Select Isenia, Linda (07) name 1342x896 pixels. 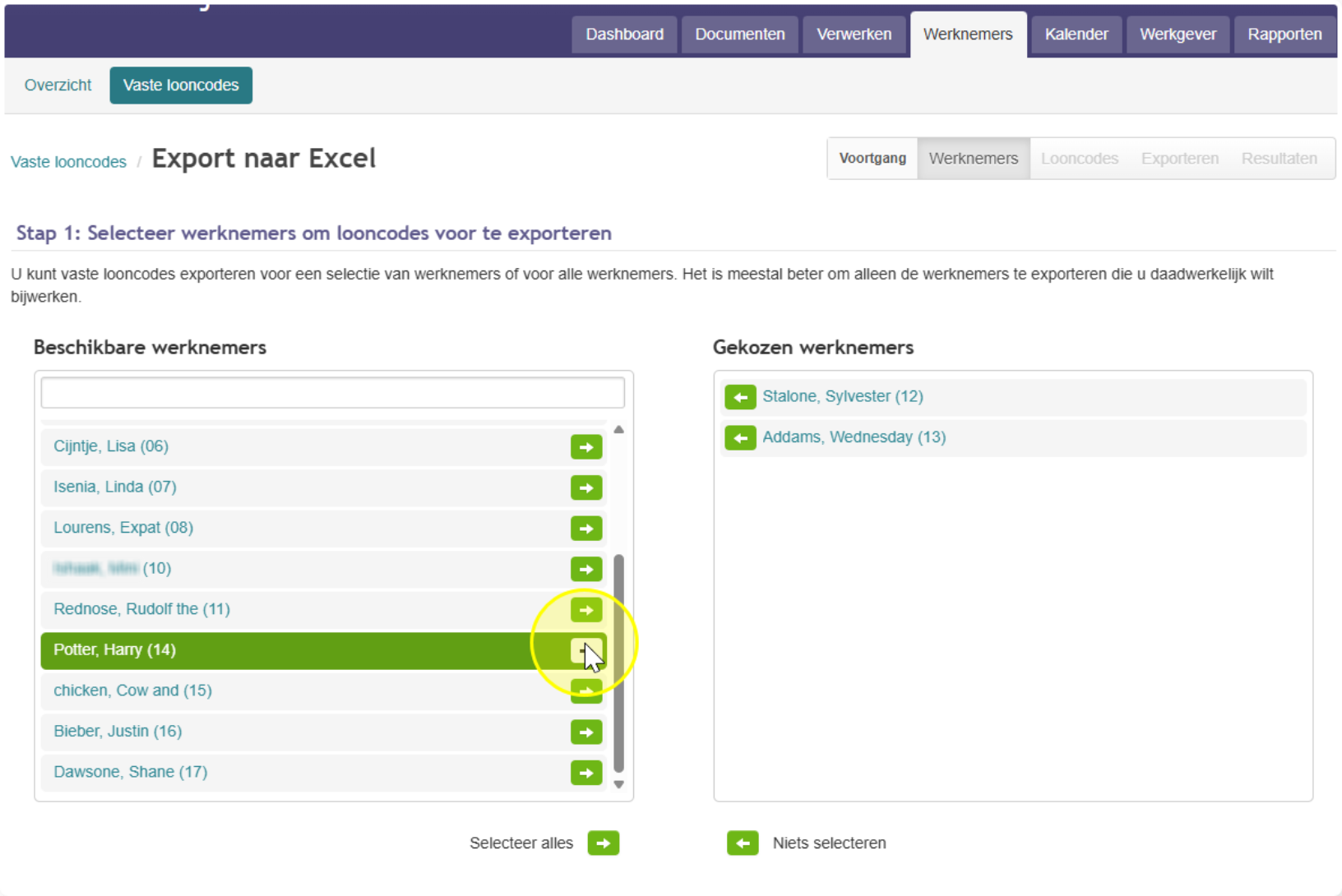(115, 487)
